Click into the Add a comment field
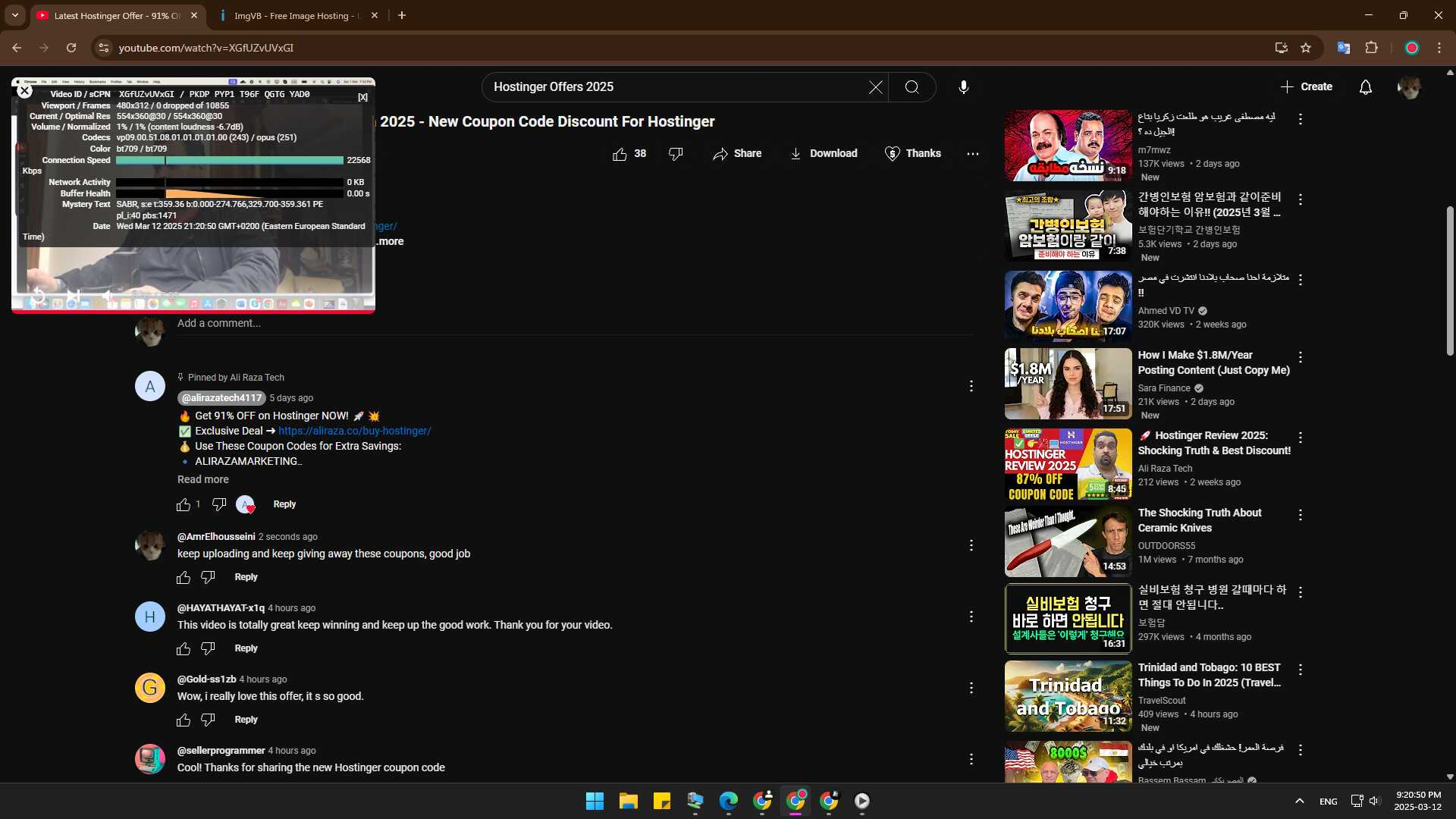 click(x=575, y=324)
